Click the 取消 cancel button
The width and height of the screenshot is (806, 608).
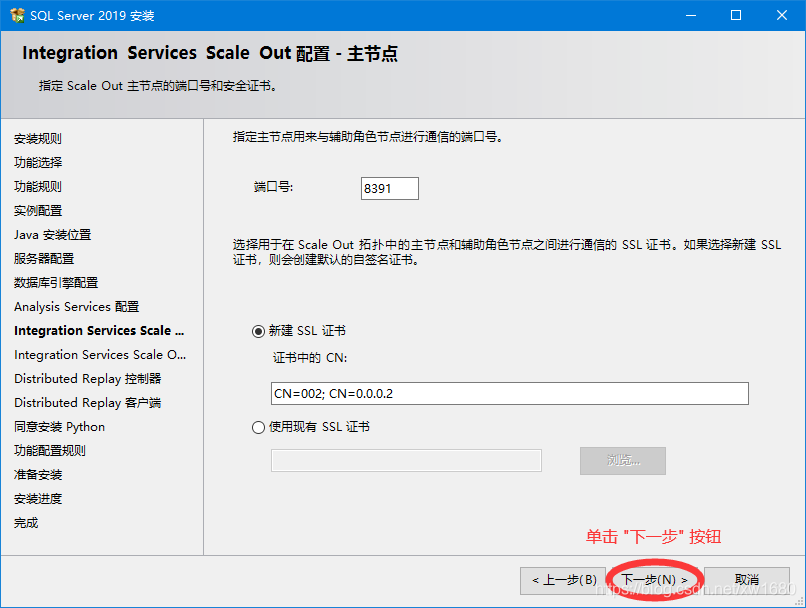click(747, 580)
